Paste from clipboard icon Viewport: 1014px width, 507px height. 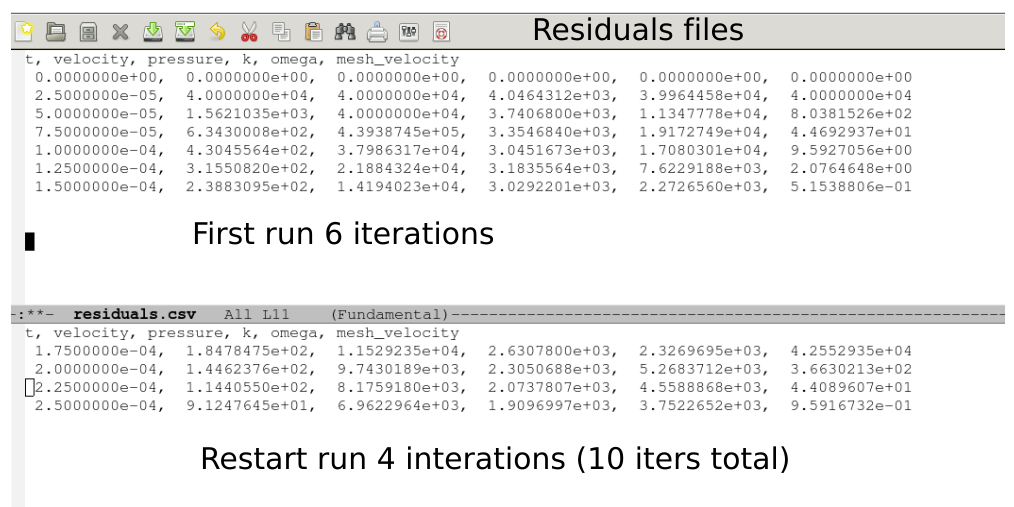click(313, 32)
